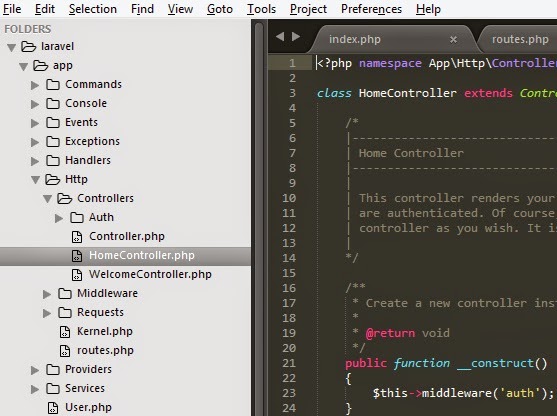The image size is (557, 416).
Task: Open the Goto menu
Action: (x=220, y=9)
